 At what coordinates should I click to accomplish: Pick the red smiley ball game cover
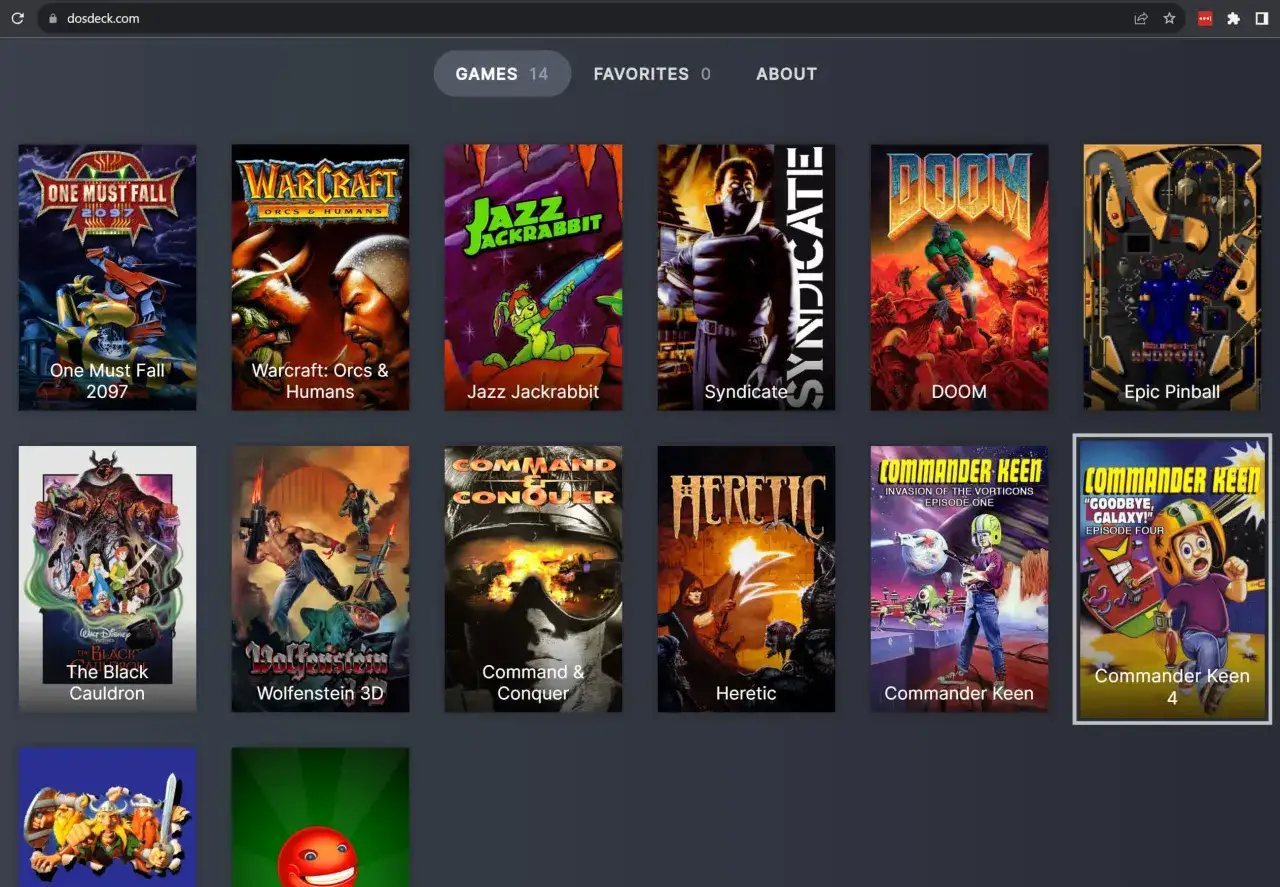point(320,817)
